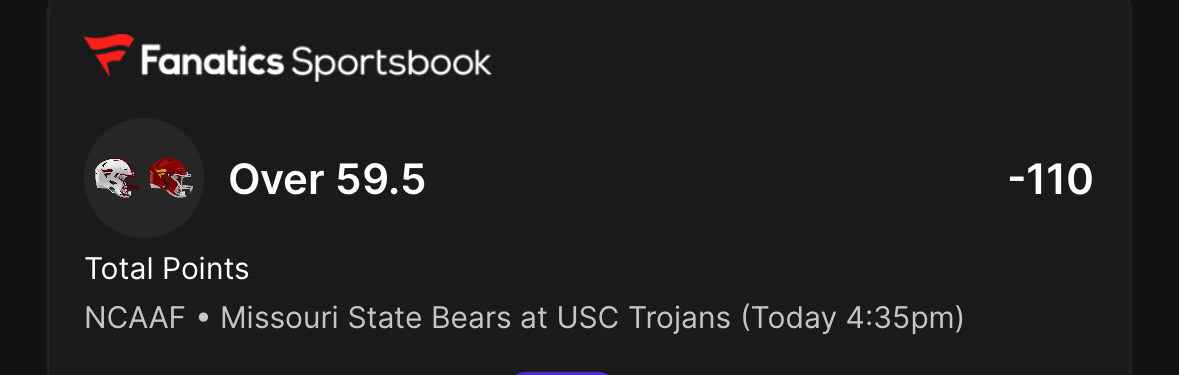
Task: Open Missouri State Bears at USC Trojans matchup
Action: tap(475, 319)
